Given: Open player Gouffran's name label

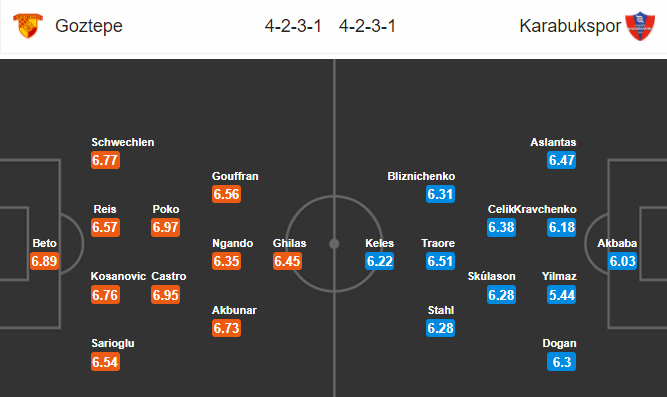Looking at the screenshot, I should [x=235, y=176].
